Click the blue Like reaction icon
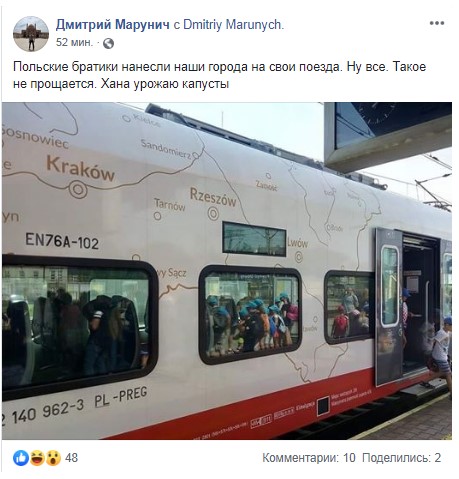The image size is (459, 479). coord(21,458)
